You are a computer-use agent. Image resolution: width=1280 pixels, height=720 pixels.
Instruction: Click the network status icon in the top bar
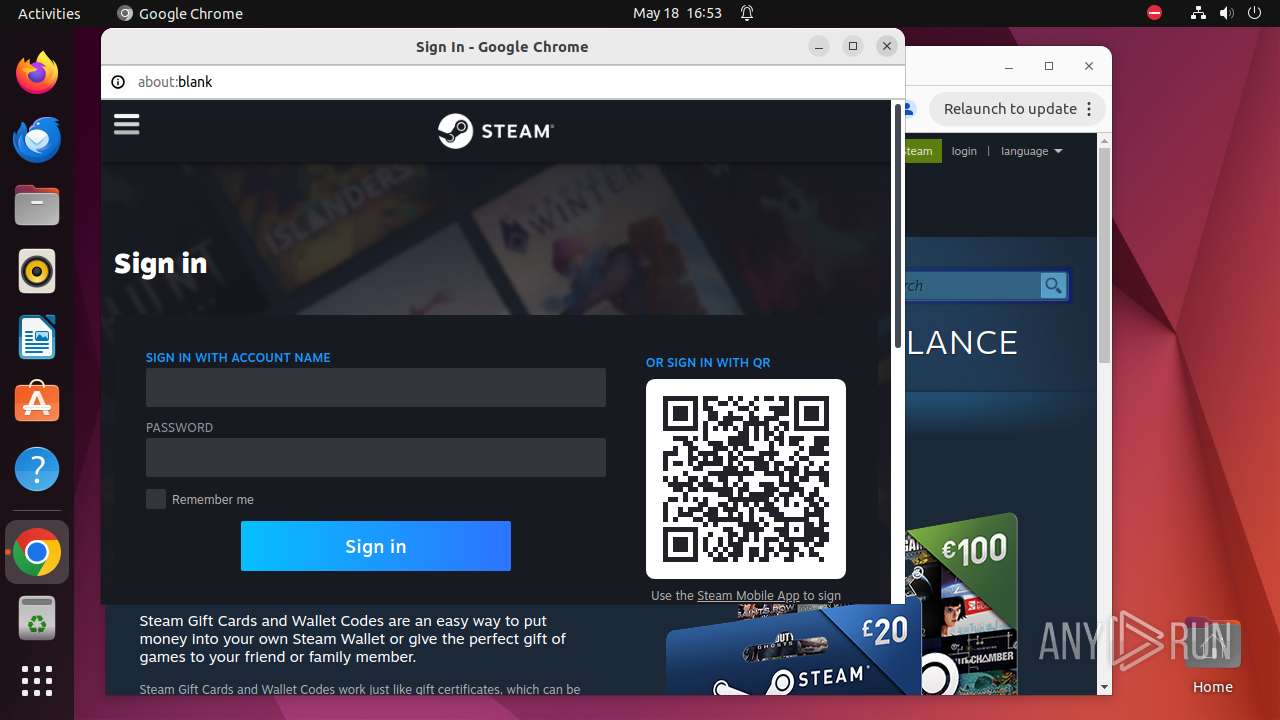pyautogui.click(x=1198, y=13)
